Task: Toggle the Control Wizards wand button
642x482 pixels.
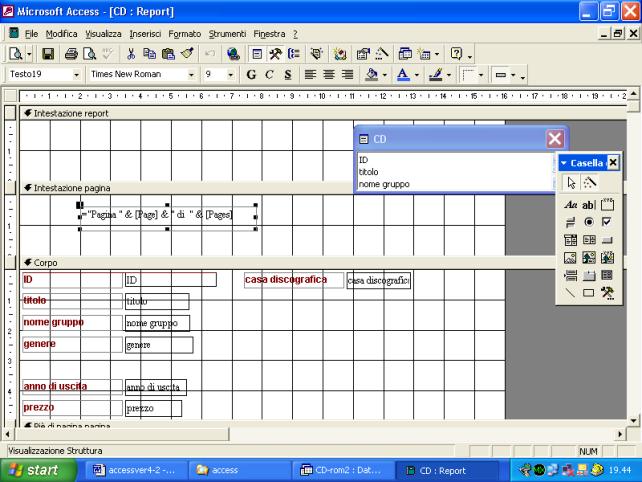Action: click(x=590, y=183)
